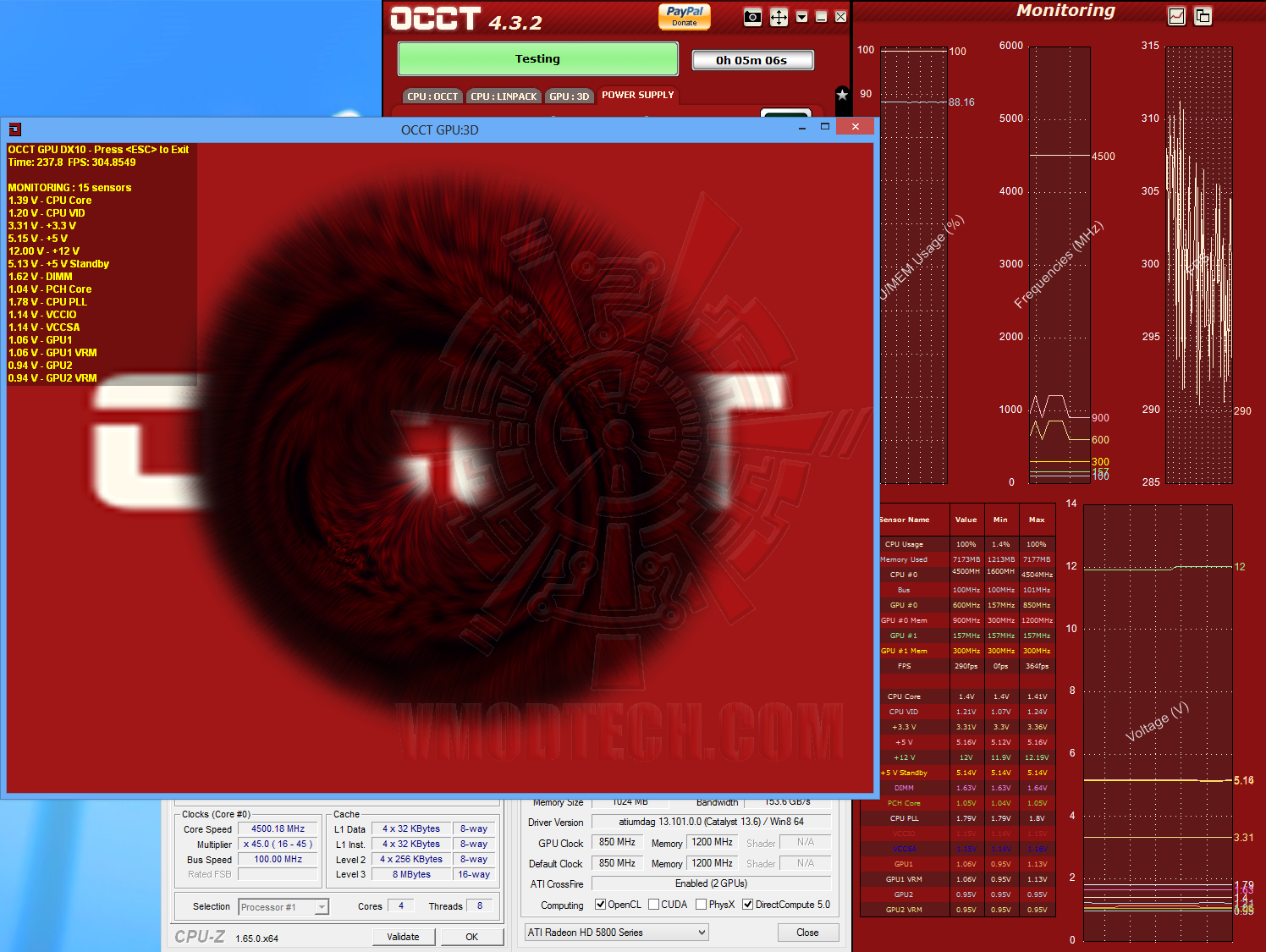Close the OCCT GPU:3D test window
The height and width of the screenshot is (952, 1266).
(x=856, y=127)
